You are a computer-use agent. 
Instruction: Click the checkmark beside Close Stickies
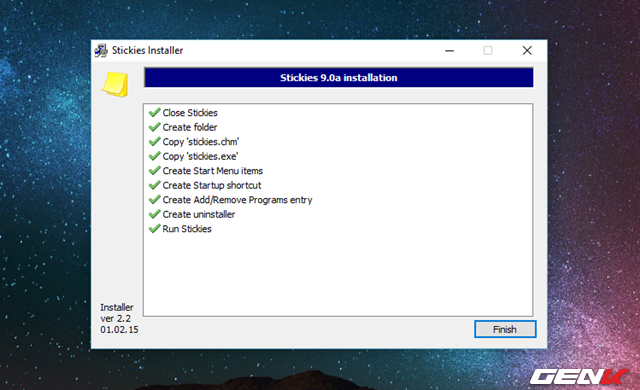(x=154, y=112)
